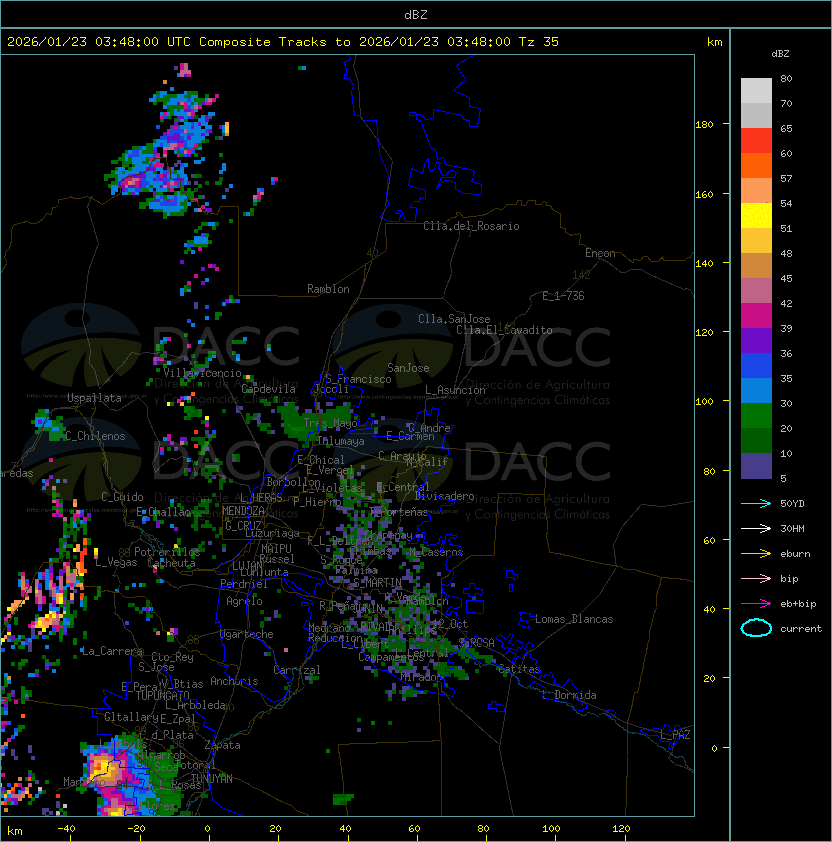Click the 'Perdriel' map label
832x842 pixels.
pyautogui.click(x=243, y=584)
